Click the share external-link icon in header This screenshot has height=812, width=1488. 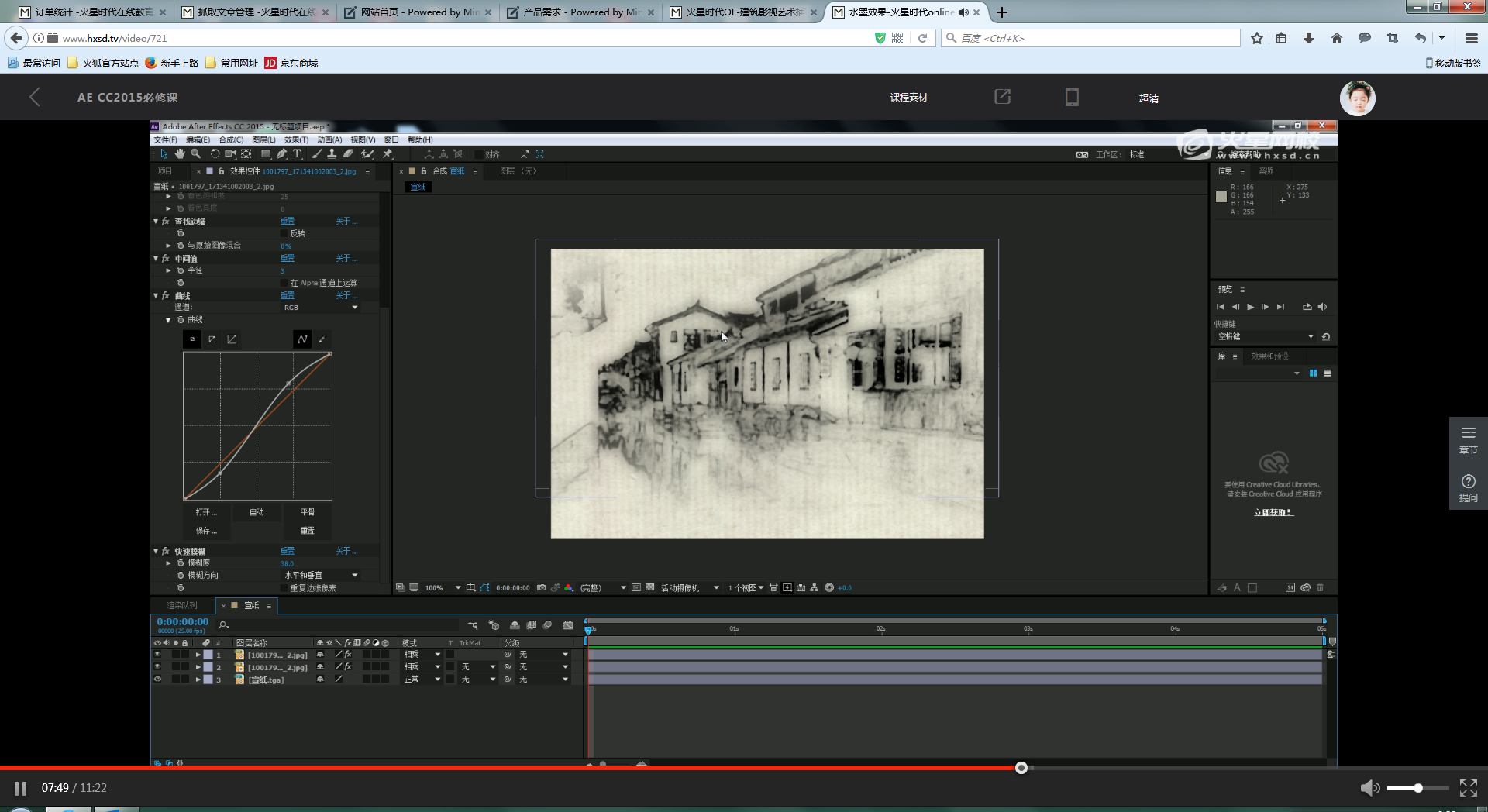1002,97
